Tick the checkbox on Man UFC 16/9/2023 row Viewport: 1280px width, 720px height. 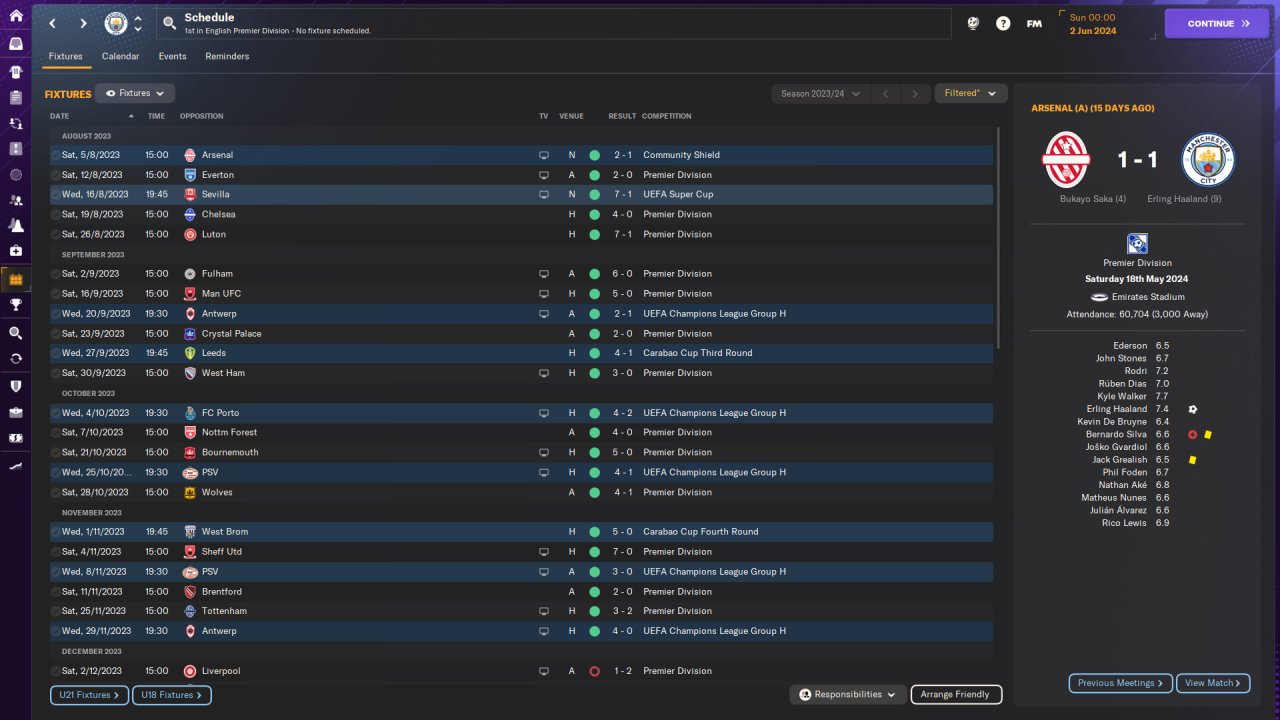(x=56, y=294)
